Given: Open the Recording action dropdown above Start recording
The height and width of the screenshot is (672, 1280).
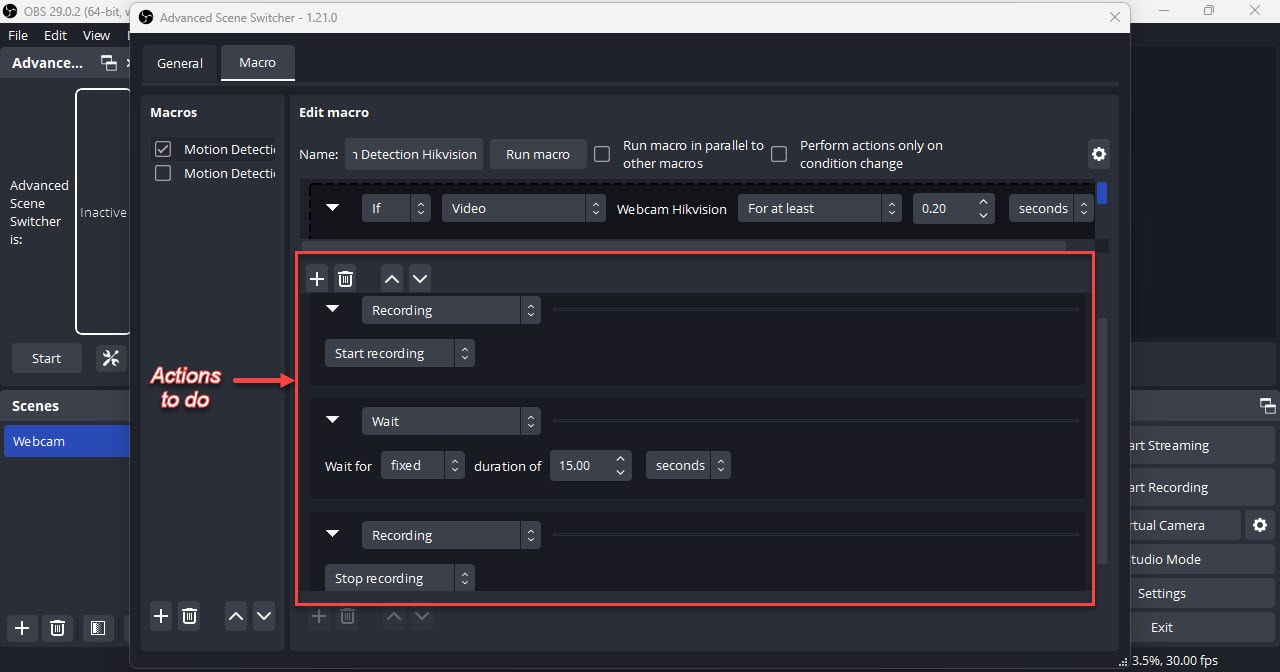Looking at the screenshot, I should pyautogui.click(x=451, y=310).
